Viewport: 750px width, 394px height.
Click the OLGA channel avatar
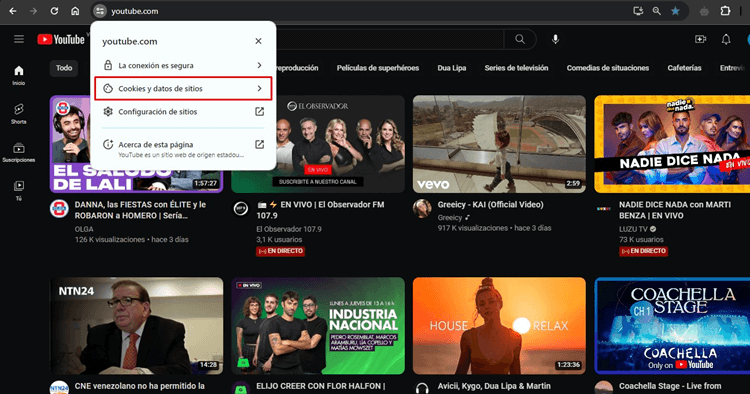[59, 209]
